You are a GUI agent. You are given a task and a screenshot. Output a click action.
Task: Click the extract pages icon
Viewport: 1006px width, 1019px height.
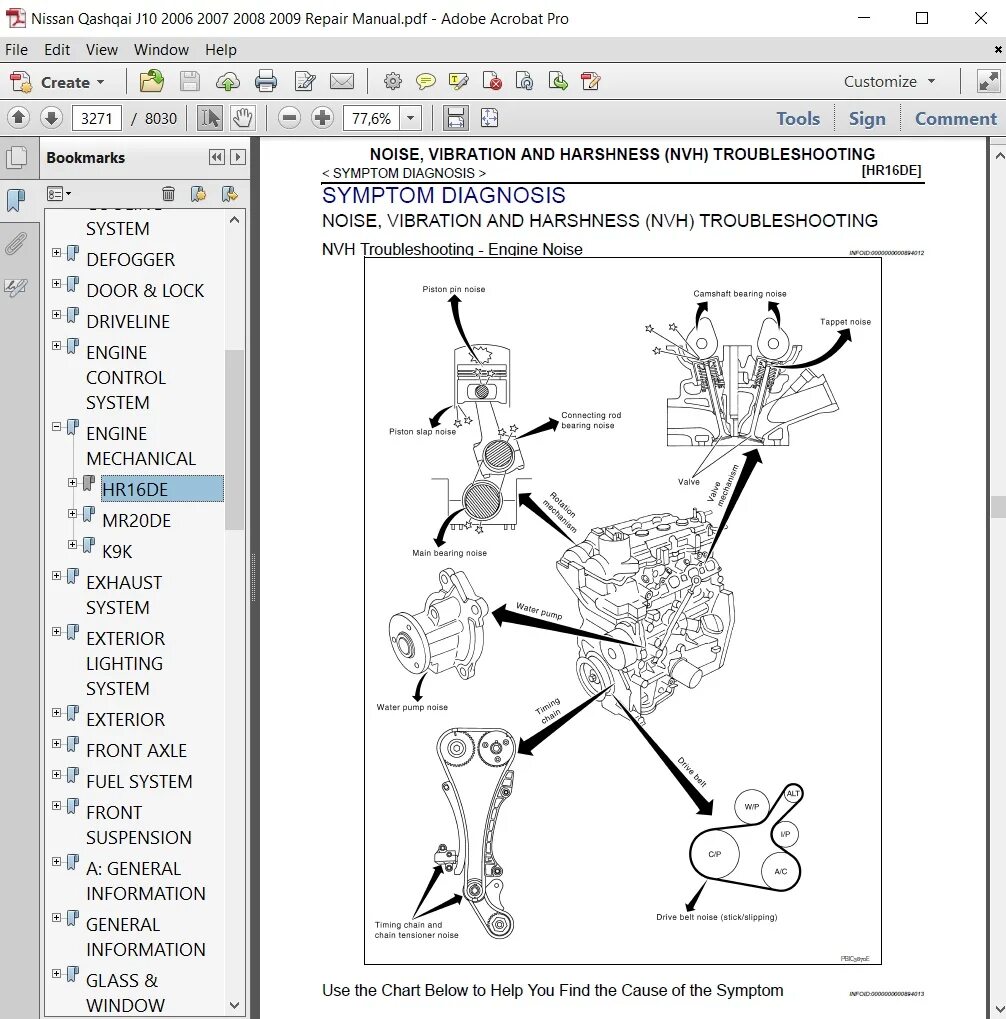[558, 81]
